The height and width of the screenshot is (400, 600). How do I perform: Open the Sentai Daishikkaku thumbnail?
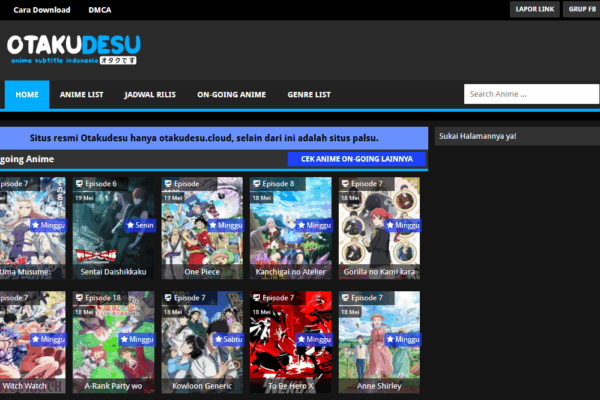113,228
